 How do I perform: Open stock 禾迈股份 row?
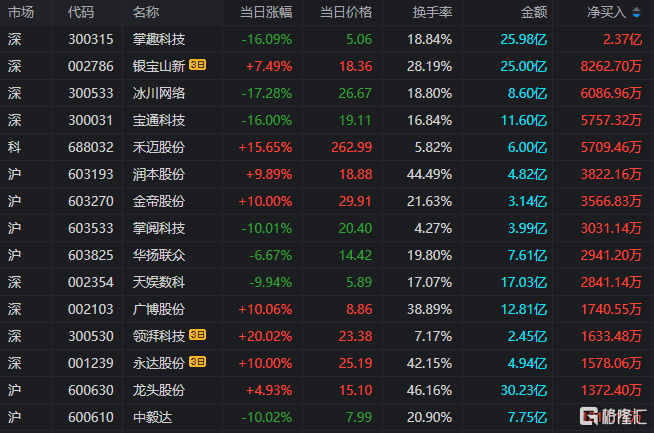[327, 147]
